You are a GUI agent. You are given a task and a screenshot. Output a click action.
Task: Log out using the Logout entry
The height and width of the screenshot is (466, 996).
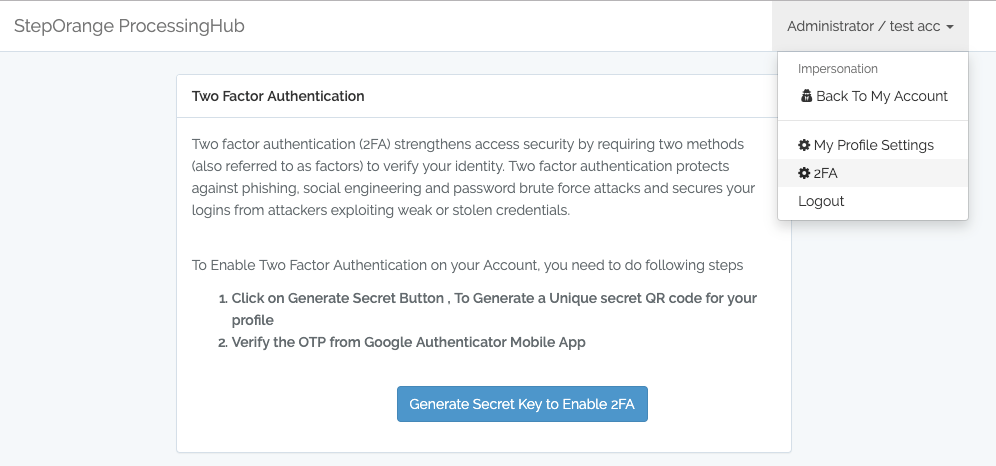tap(821, 201)
